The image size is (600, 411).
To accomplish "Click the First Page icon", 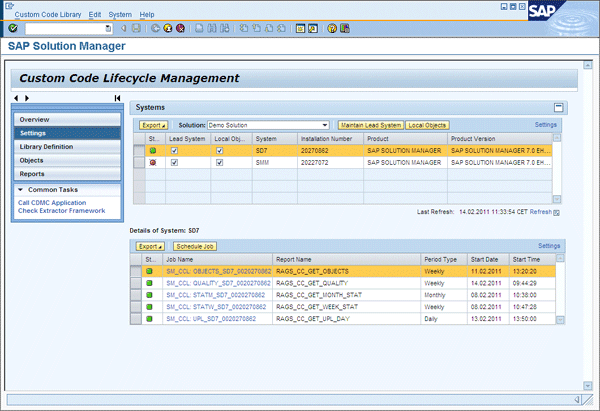I will tap(244, 28).
